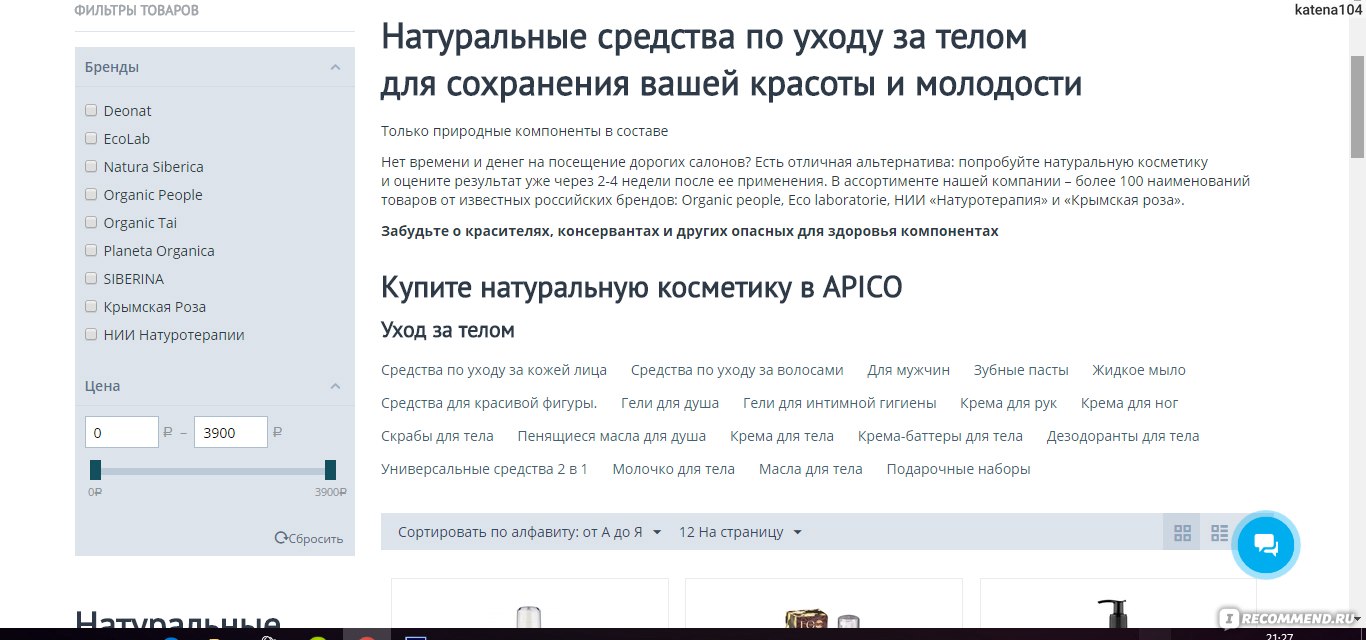The width and height of the screenshot is (1366, 640).
Task: Check the Organic People brand filter
Action: coord(91,194)
